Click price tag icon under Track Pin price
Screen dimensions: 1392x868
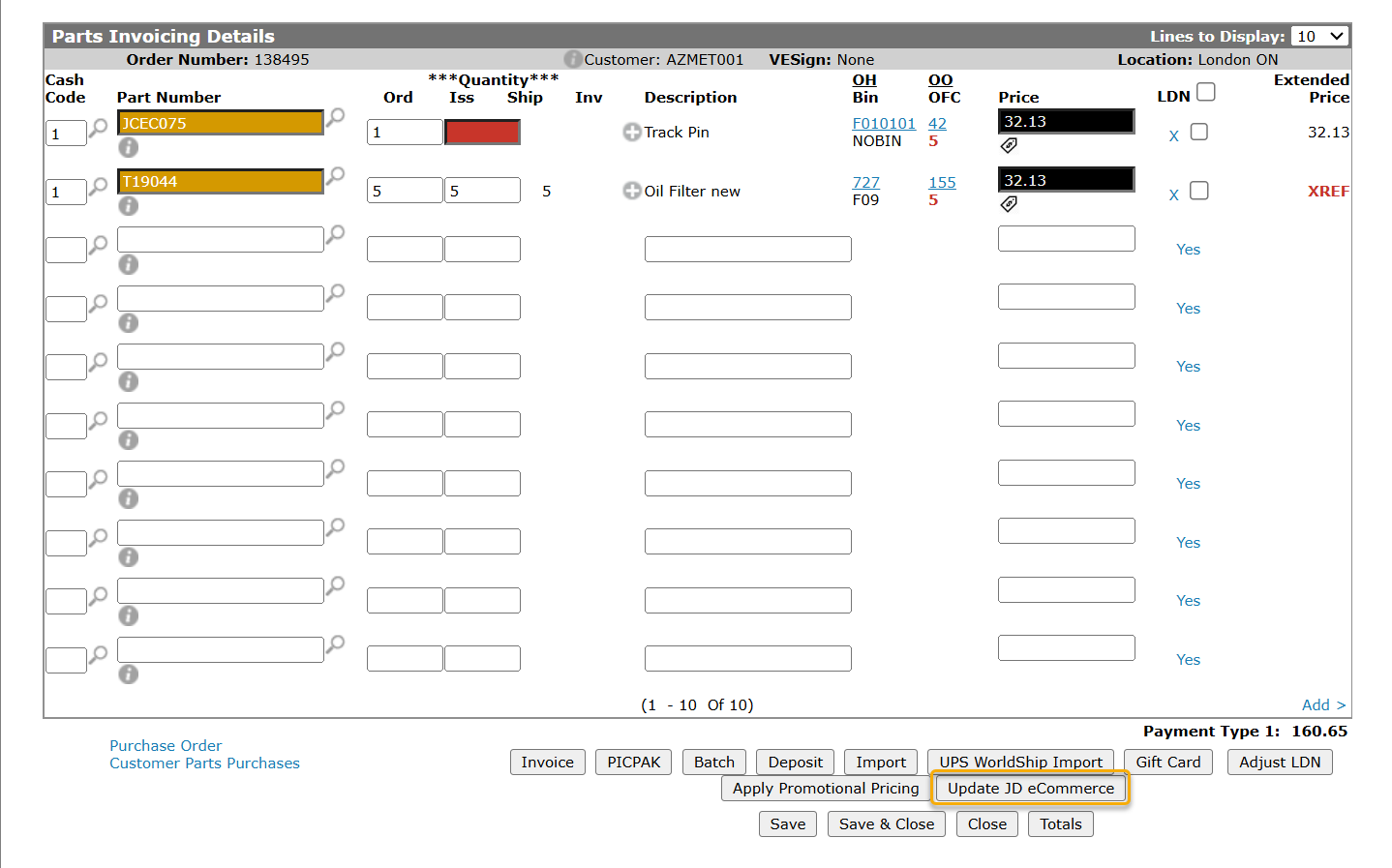coord(1009,145)
